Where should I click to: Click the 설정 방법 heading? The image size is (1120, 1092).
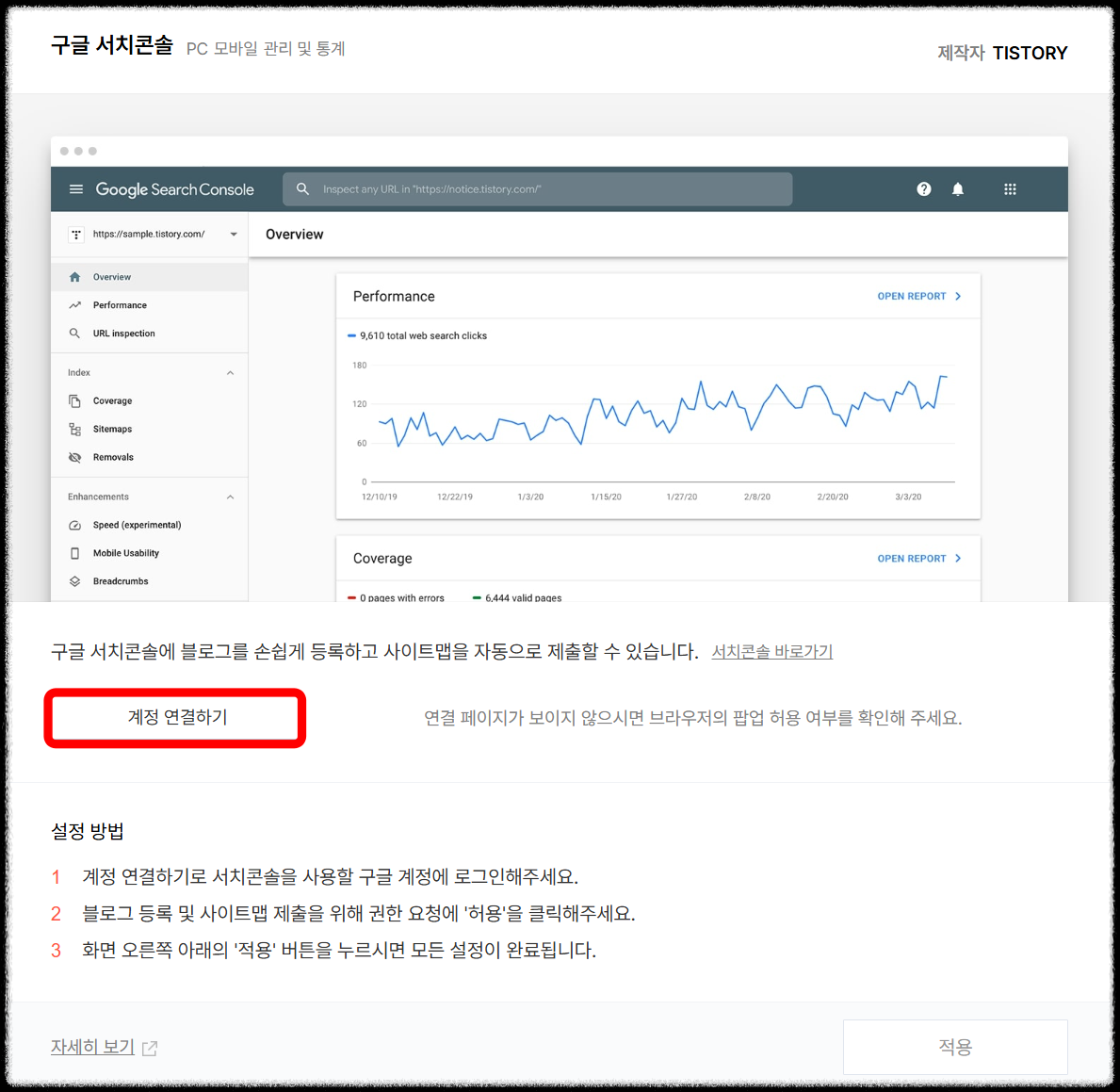88,831
